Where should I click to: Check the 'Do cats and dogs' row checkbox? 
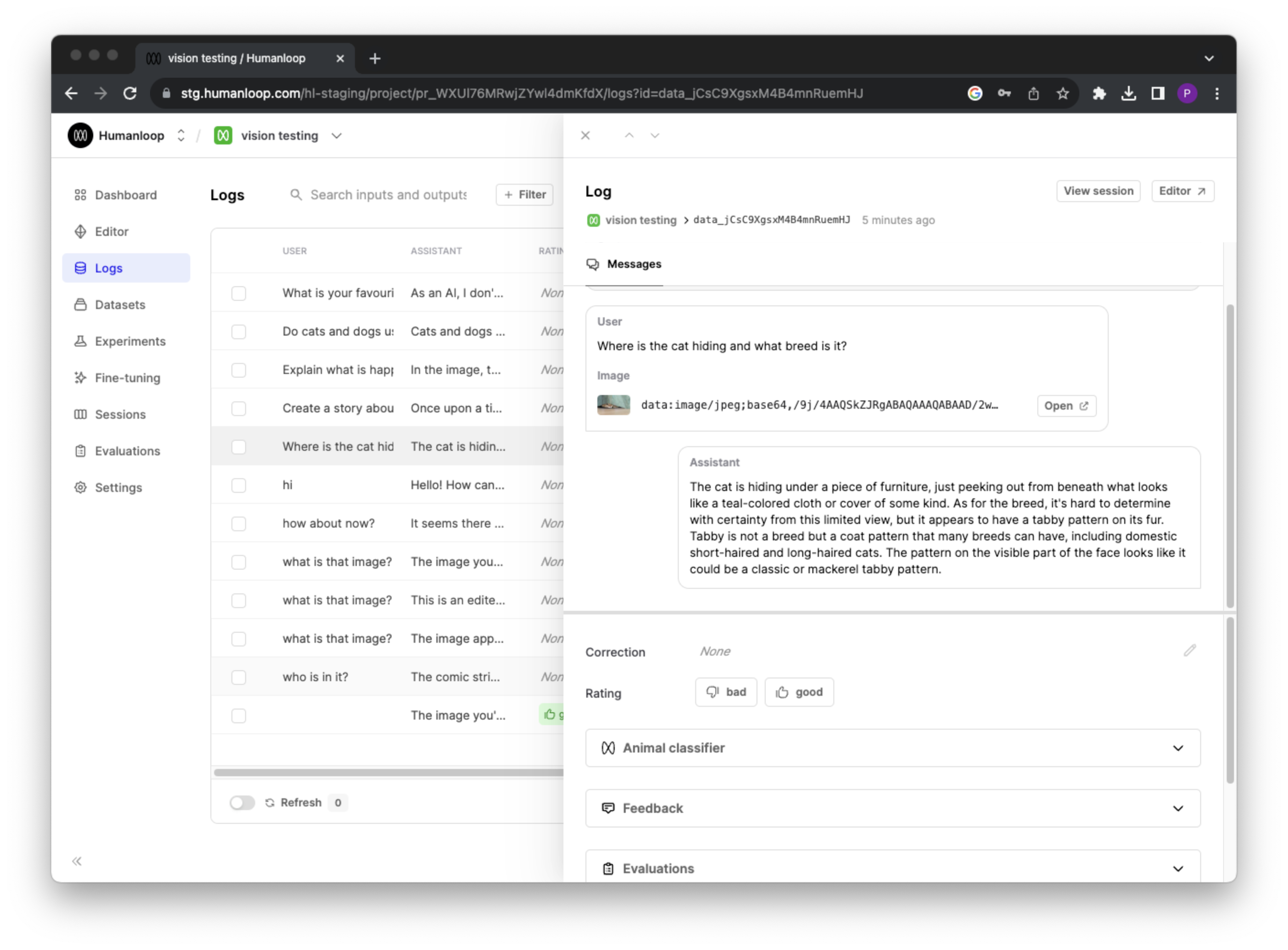point(239,332)
